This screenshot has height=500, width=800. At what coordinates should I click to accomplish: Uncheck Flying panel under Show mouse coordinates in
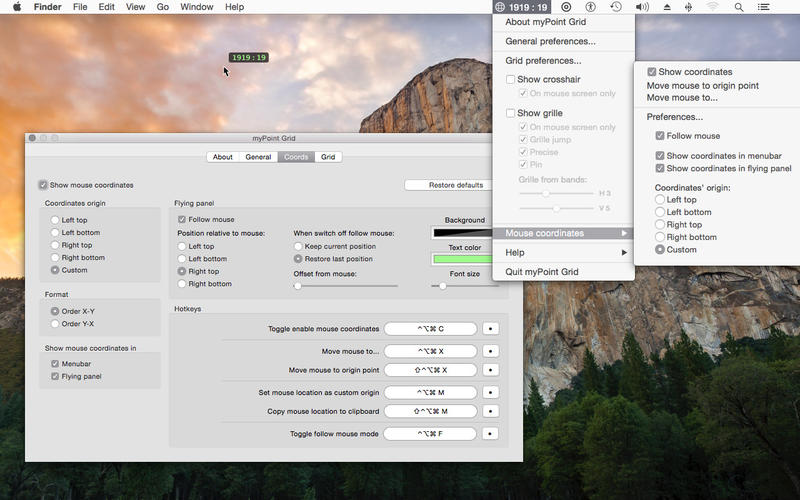[55, 377]
